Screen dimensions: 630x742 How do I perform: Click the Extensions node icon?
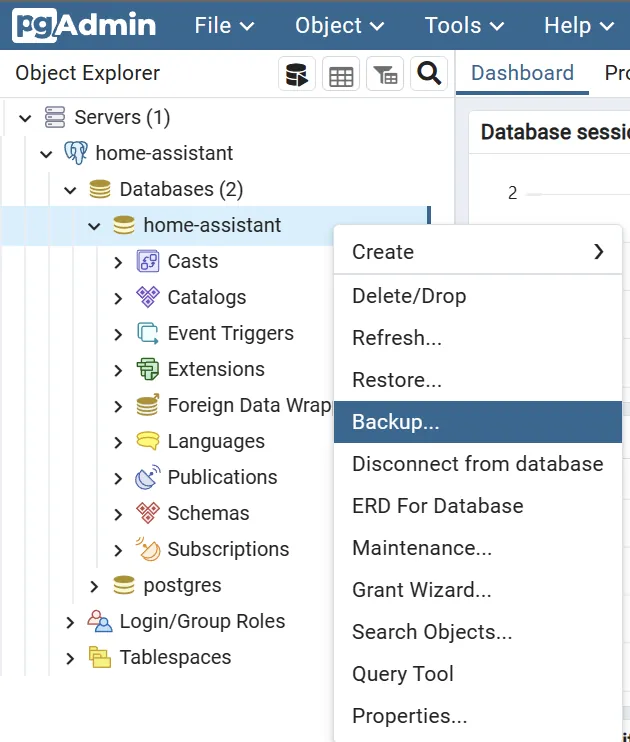click(148, 369)
